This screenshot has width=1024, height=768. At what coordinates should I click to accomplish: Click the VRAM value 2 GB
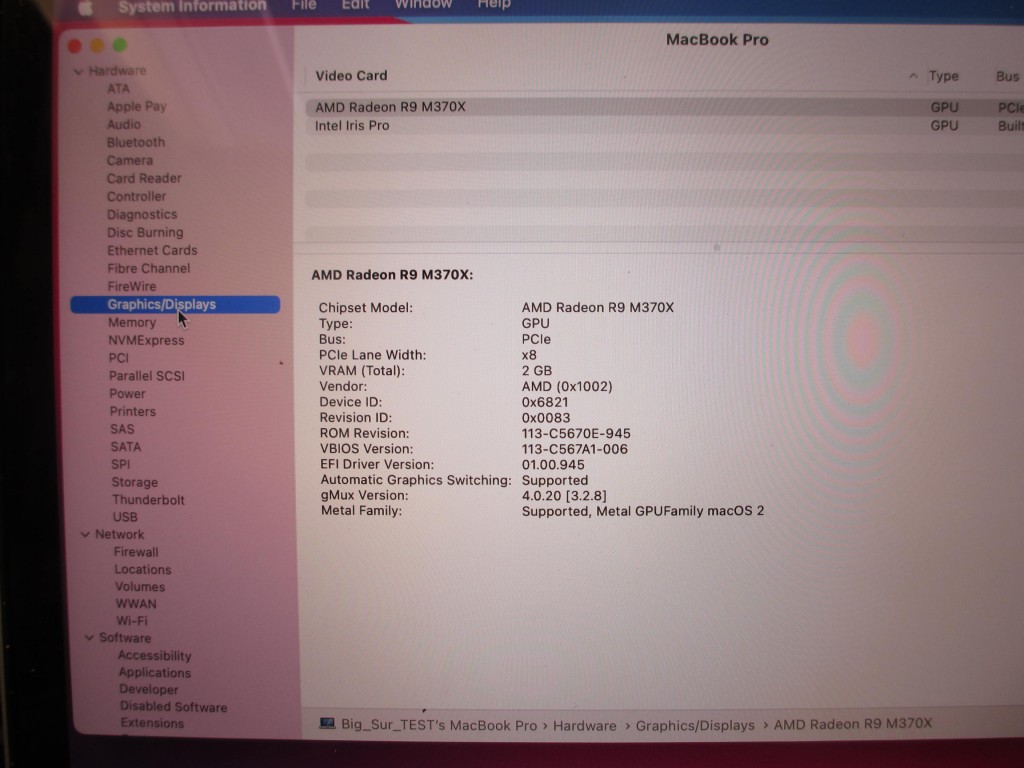tap(537, 371)
